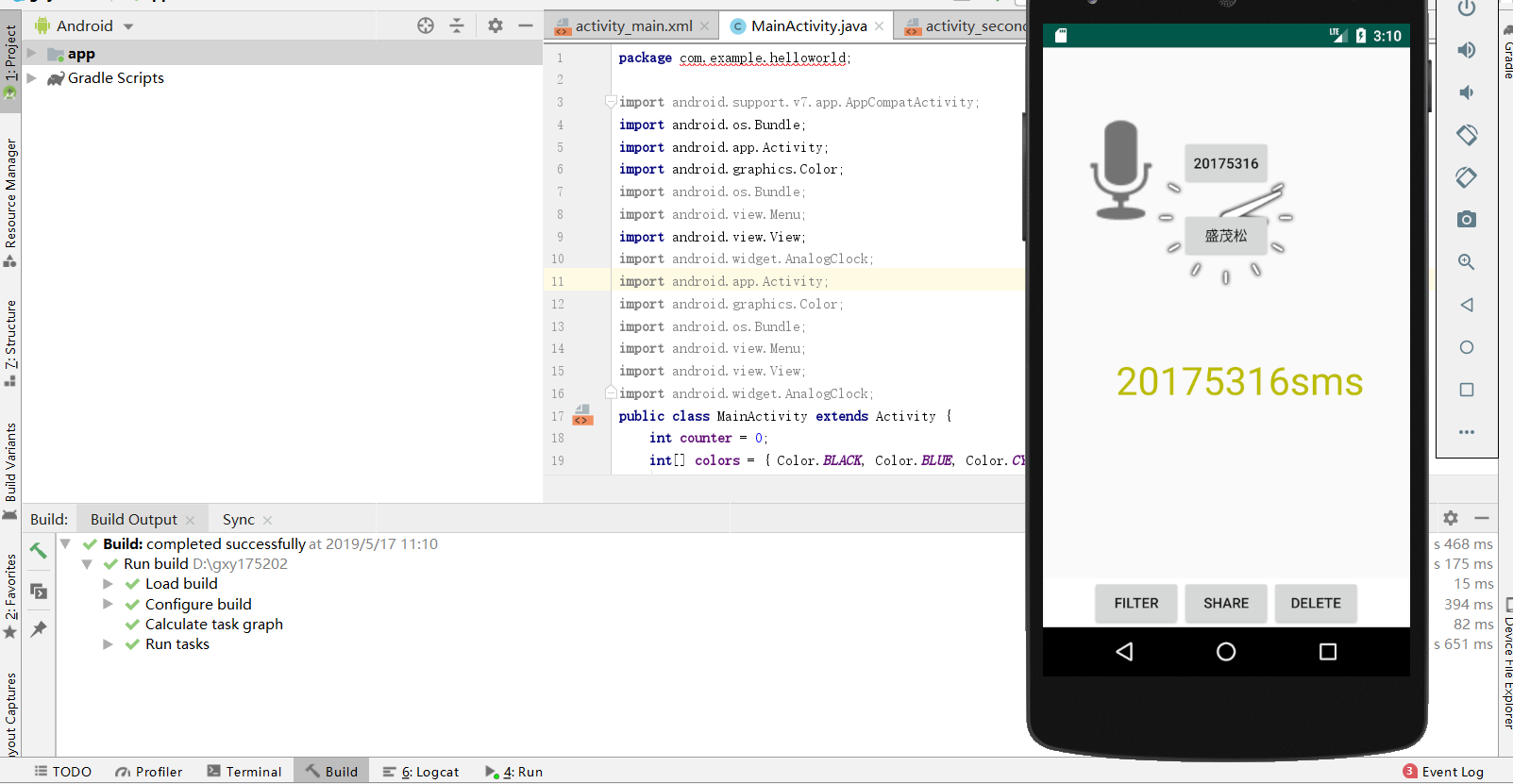The height and width of the screenshot is (784, 1513).
Task: Tap the Android recents navigation button
Action: point(1328,652)
